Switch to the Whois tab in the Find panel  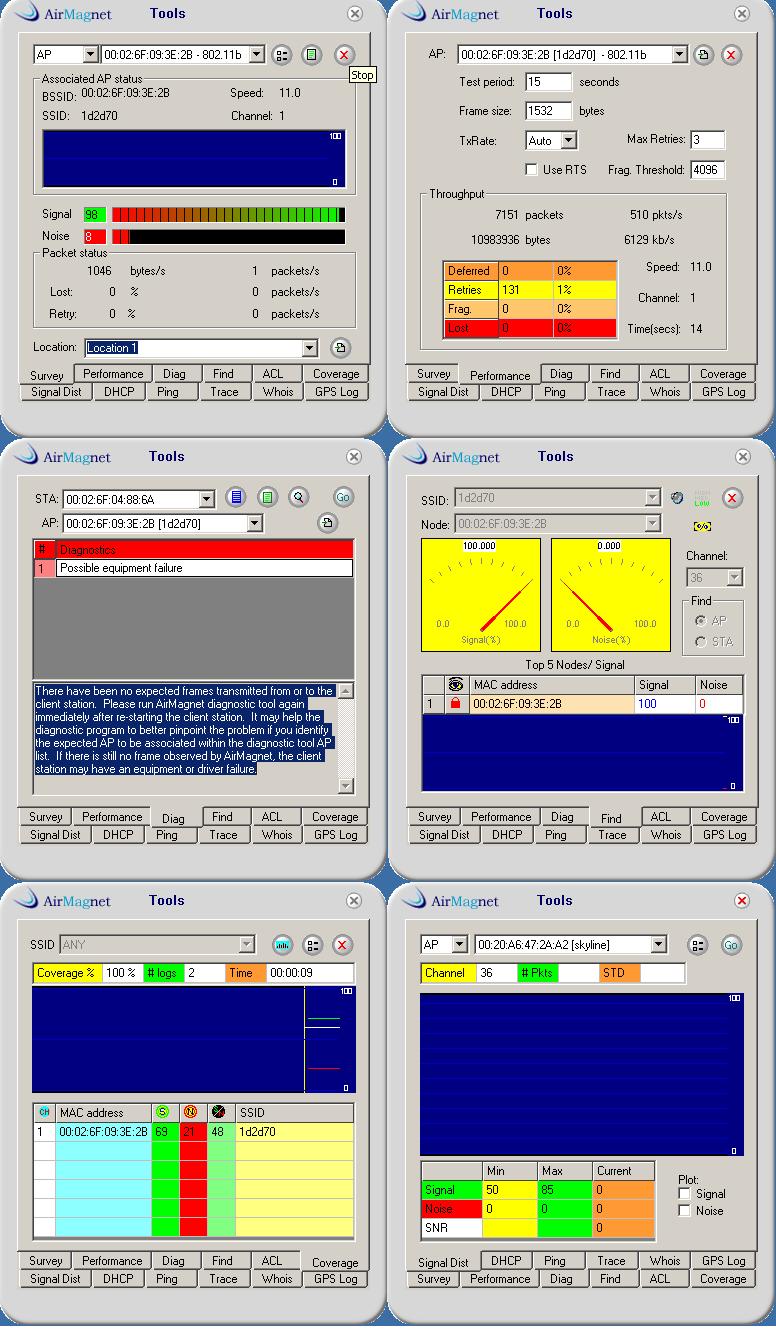click(665, 835)
